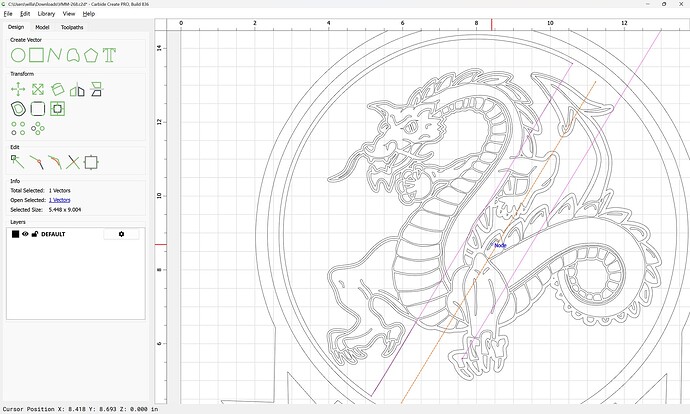Open the File menu
Viewport: 690px width, 414px height.
[8, 14]
